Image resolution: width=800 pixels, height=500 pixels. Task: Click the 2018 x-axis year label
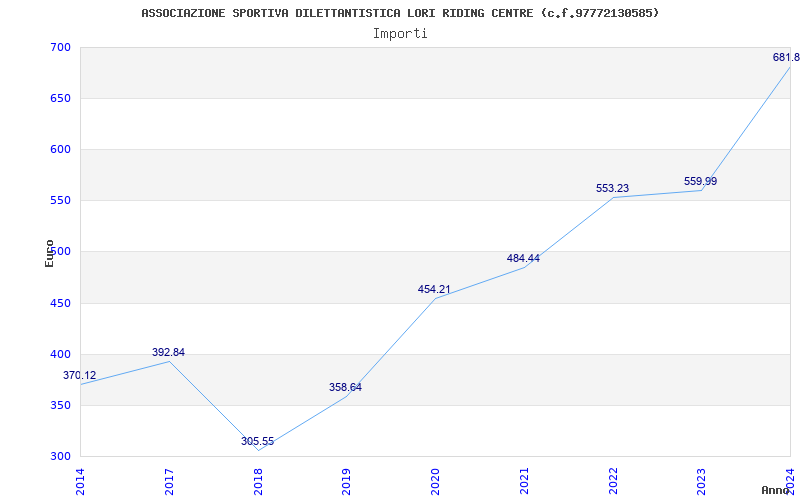(x=258, y=482)
